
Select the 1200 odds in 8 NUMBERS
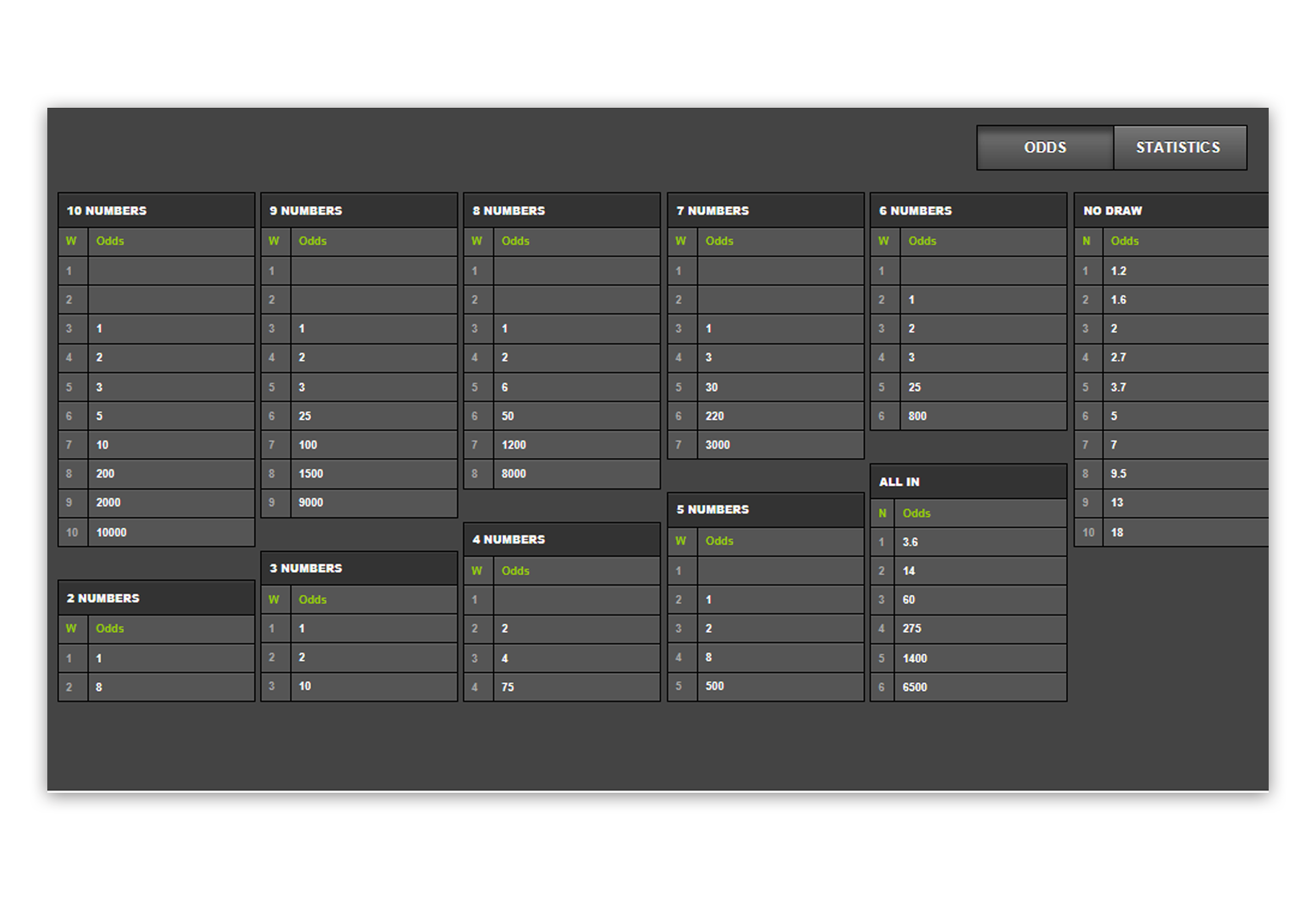click(x=577, y=445)
